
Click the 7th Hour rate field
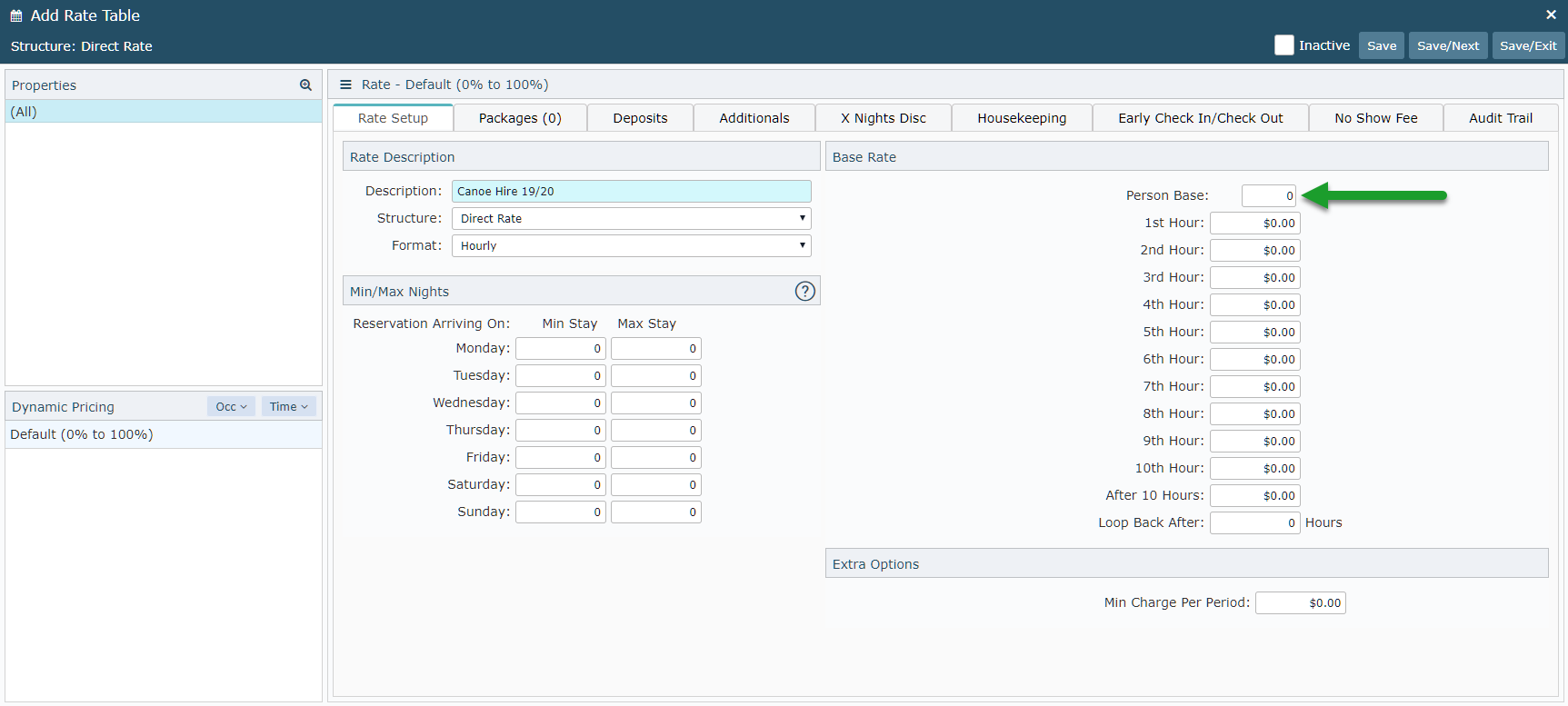(x=1255, y=386)
